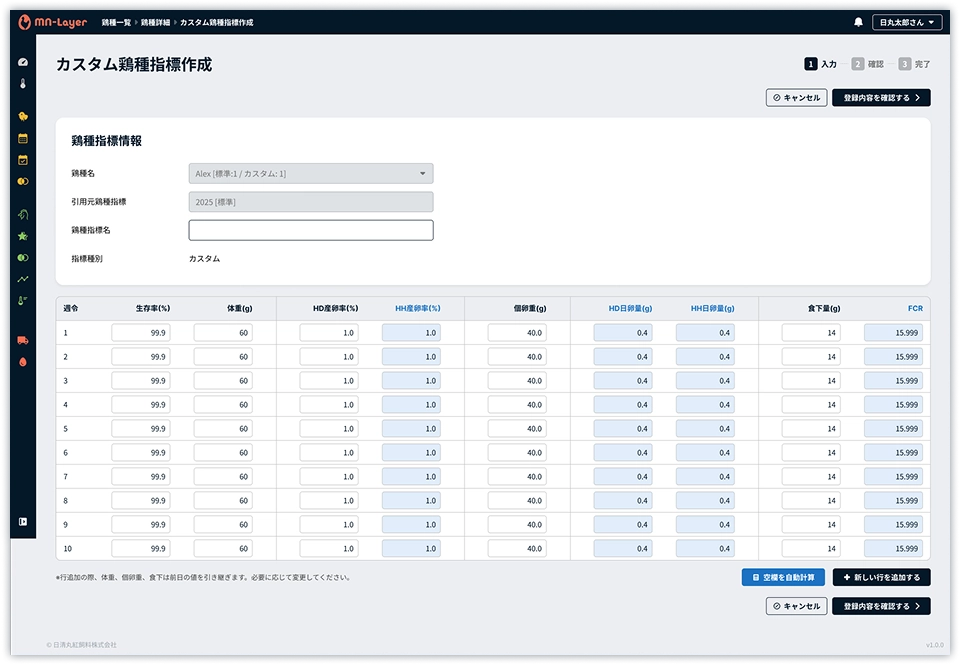Collapse the sidebar with bottom toggle icon
Viewport: 960px width, 665px height.
(x=23, y=521)
